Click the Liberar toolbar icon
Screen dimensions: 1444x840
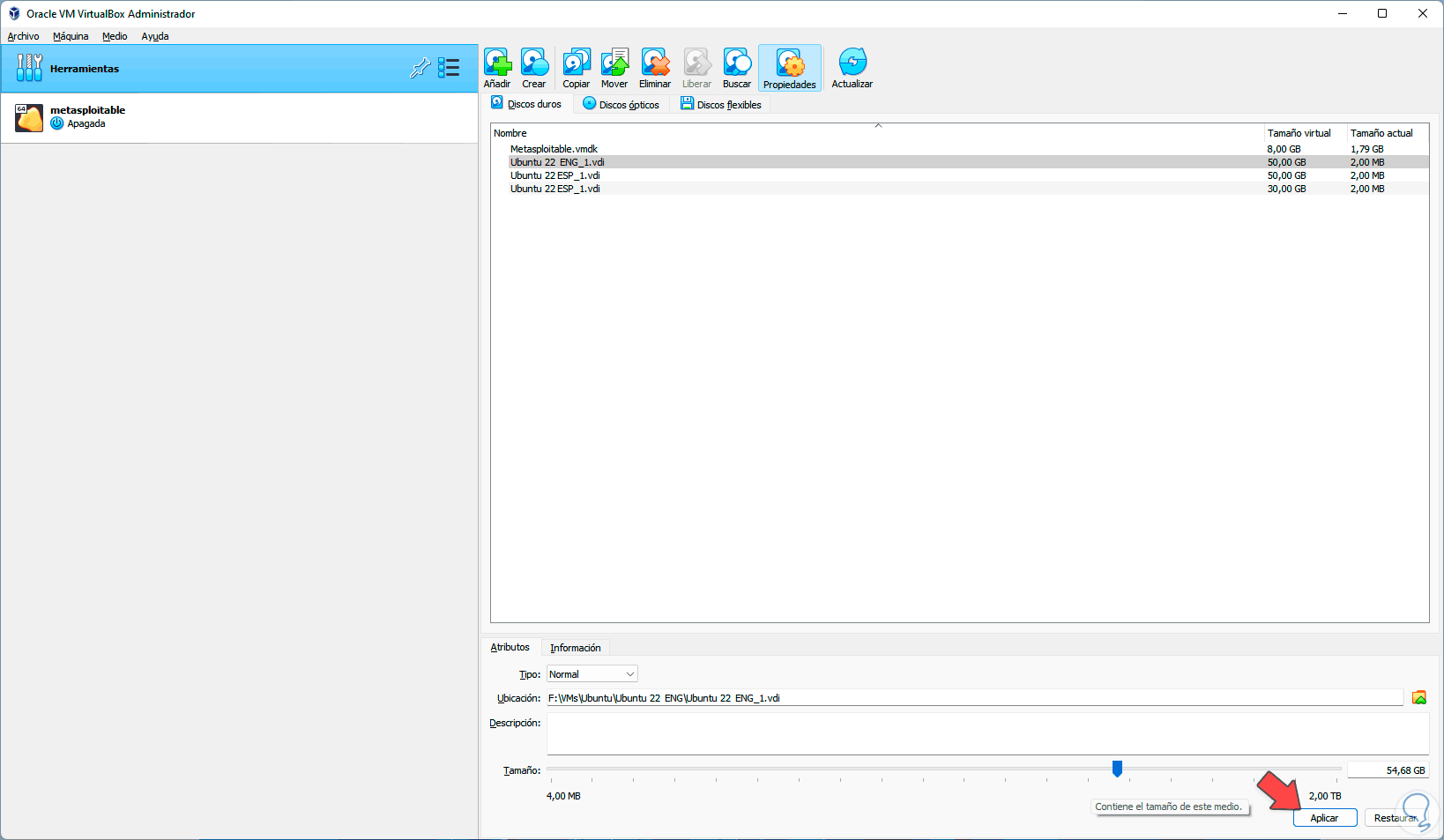click(x=696, y=68)
